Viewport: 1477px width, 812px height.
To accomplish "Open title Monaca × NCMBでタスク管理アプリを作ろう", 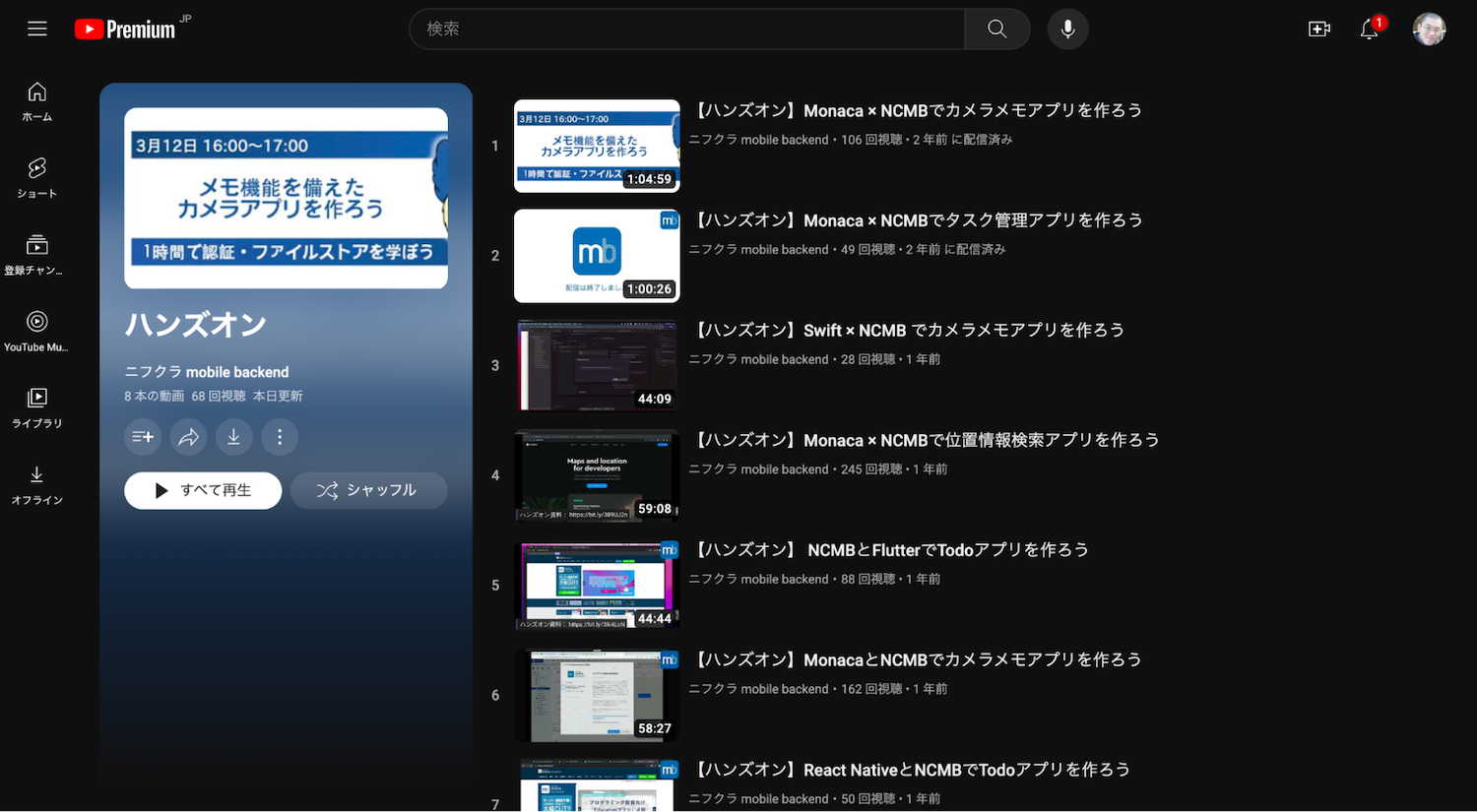I will point(916,220).
